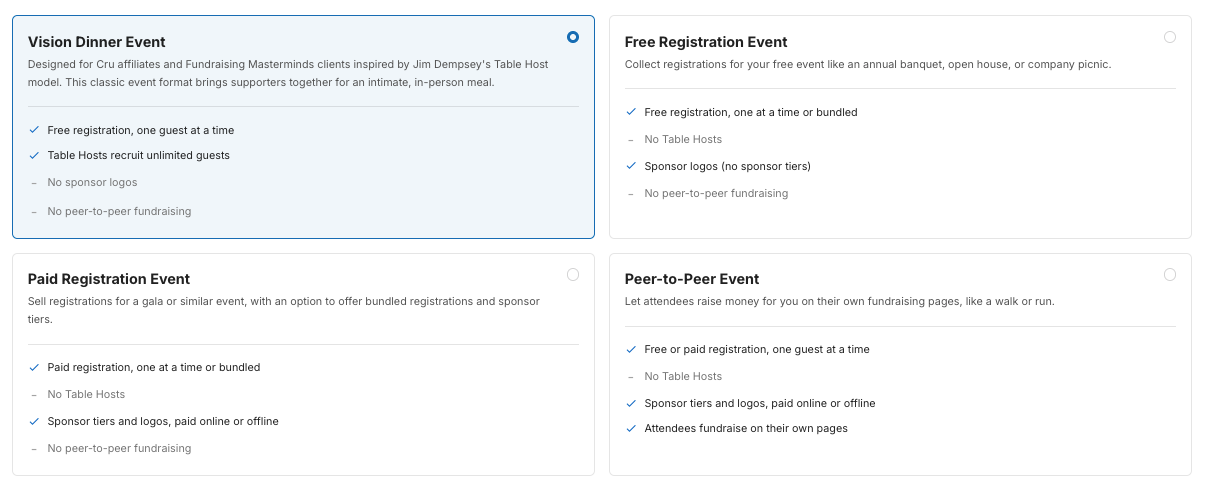Click the Free Registration Event heading

(x=706, y=42)
